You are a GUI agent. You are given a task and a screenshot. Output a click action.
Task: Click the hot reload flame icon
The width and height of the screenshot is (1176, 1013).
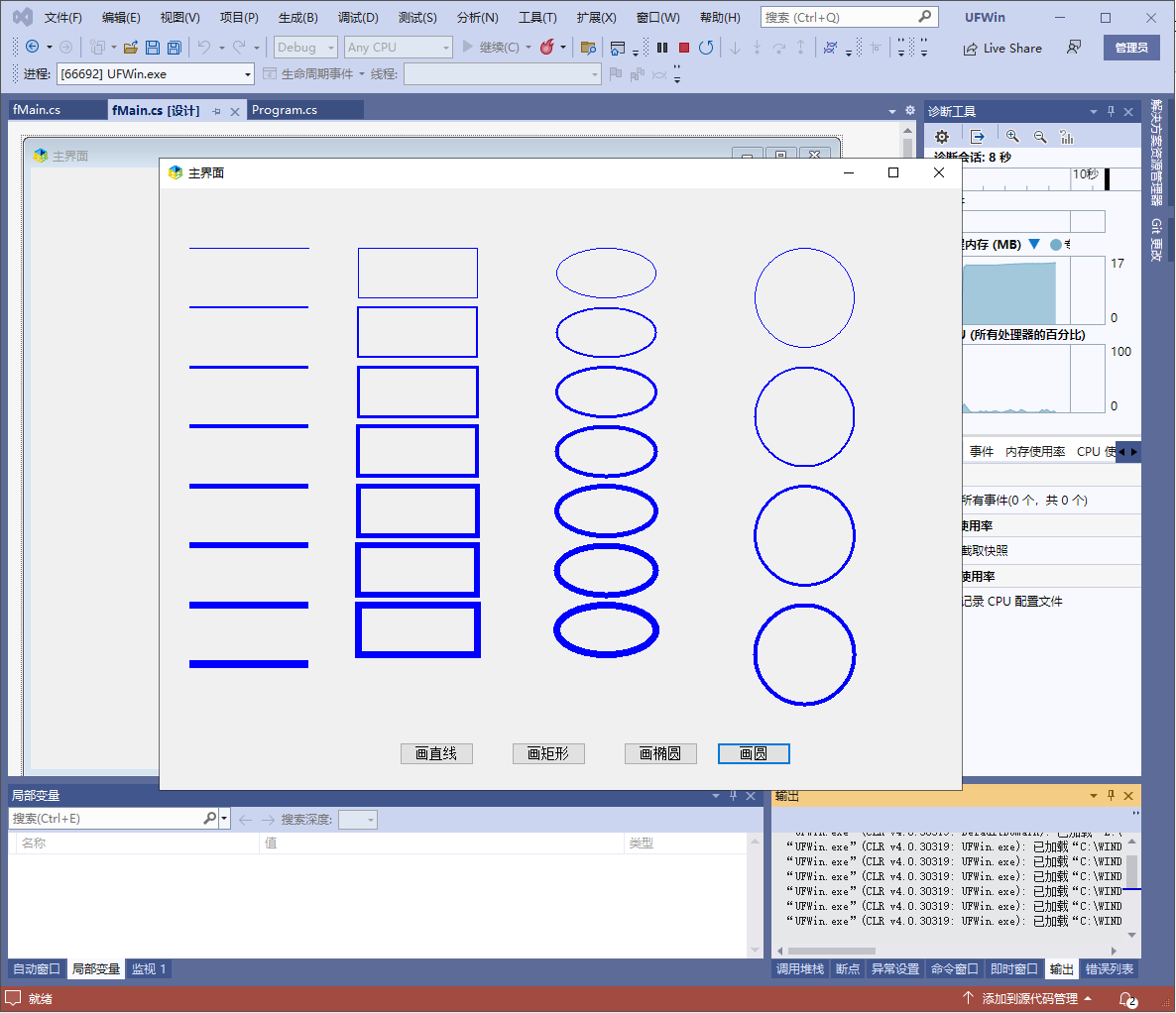547,48
